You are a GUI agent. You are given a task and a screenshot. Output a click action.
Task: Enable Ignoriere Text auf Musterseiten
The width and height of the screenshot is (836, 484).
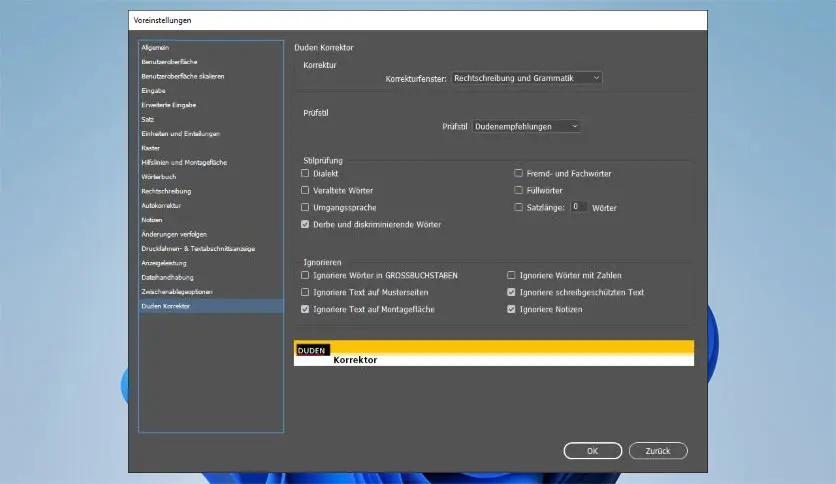(x=305, y=293)
